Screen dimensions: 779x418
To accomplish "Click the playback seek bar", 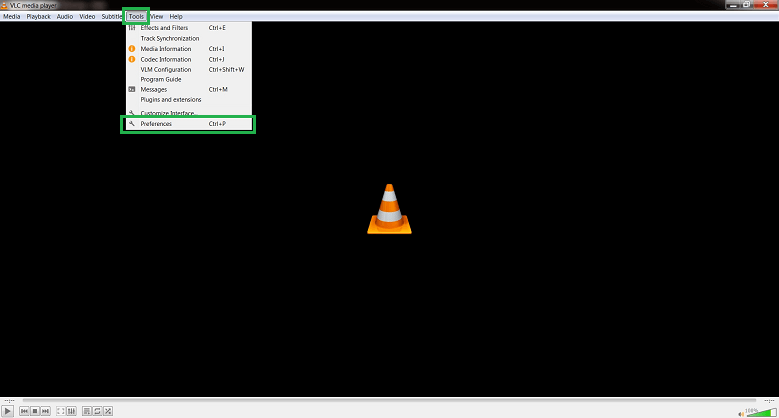I will tap(389, 400).
